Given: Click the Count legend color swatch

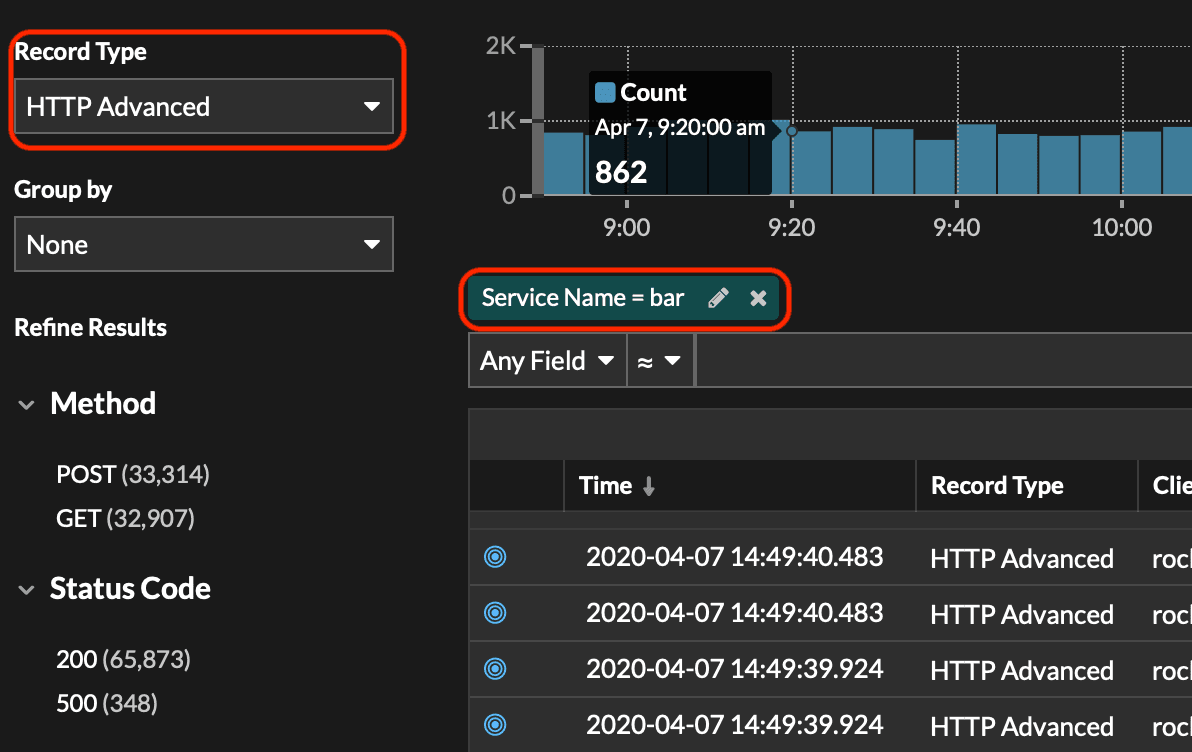Looking at the screenshot, I should (x=605, y=93).
